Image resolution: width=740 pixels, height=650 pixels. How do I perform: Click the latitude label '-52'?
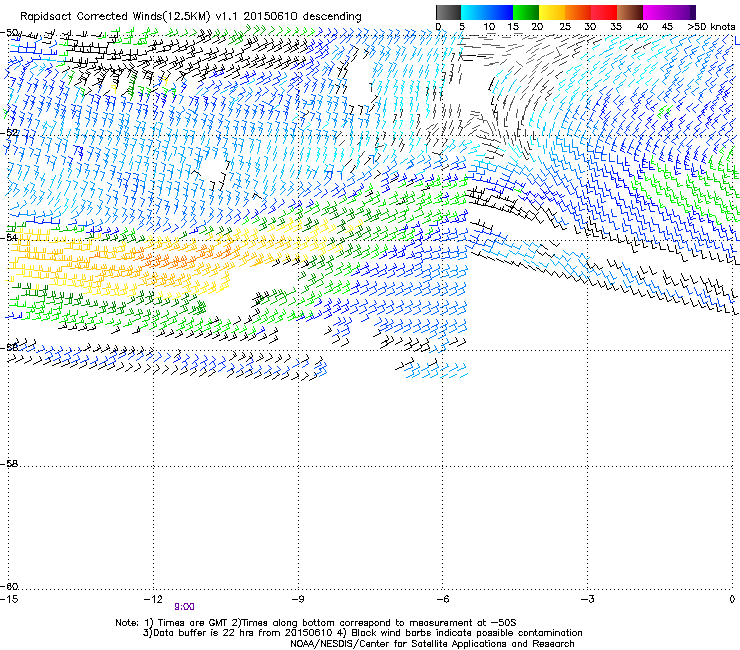pos(9,133)
